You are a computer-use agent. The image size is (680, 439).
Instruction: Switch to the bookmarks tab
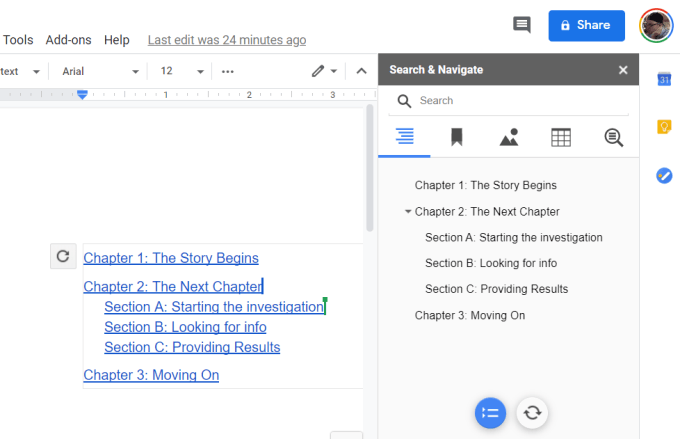pyautogui.click(x=456, y=138)
